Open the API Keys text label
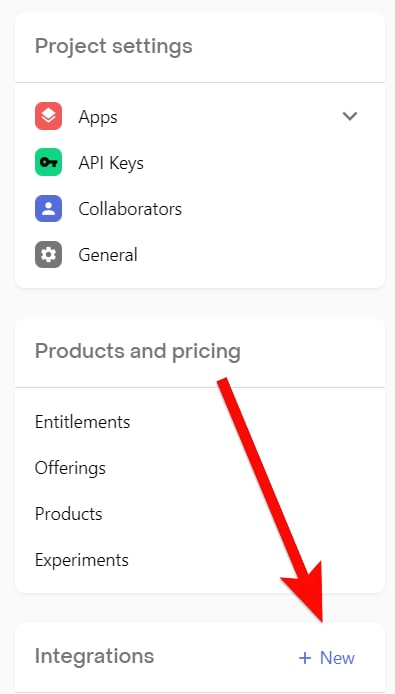The width and height of the screenshot is (395, 694). 111,163
